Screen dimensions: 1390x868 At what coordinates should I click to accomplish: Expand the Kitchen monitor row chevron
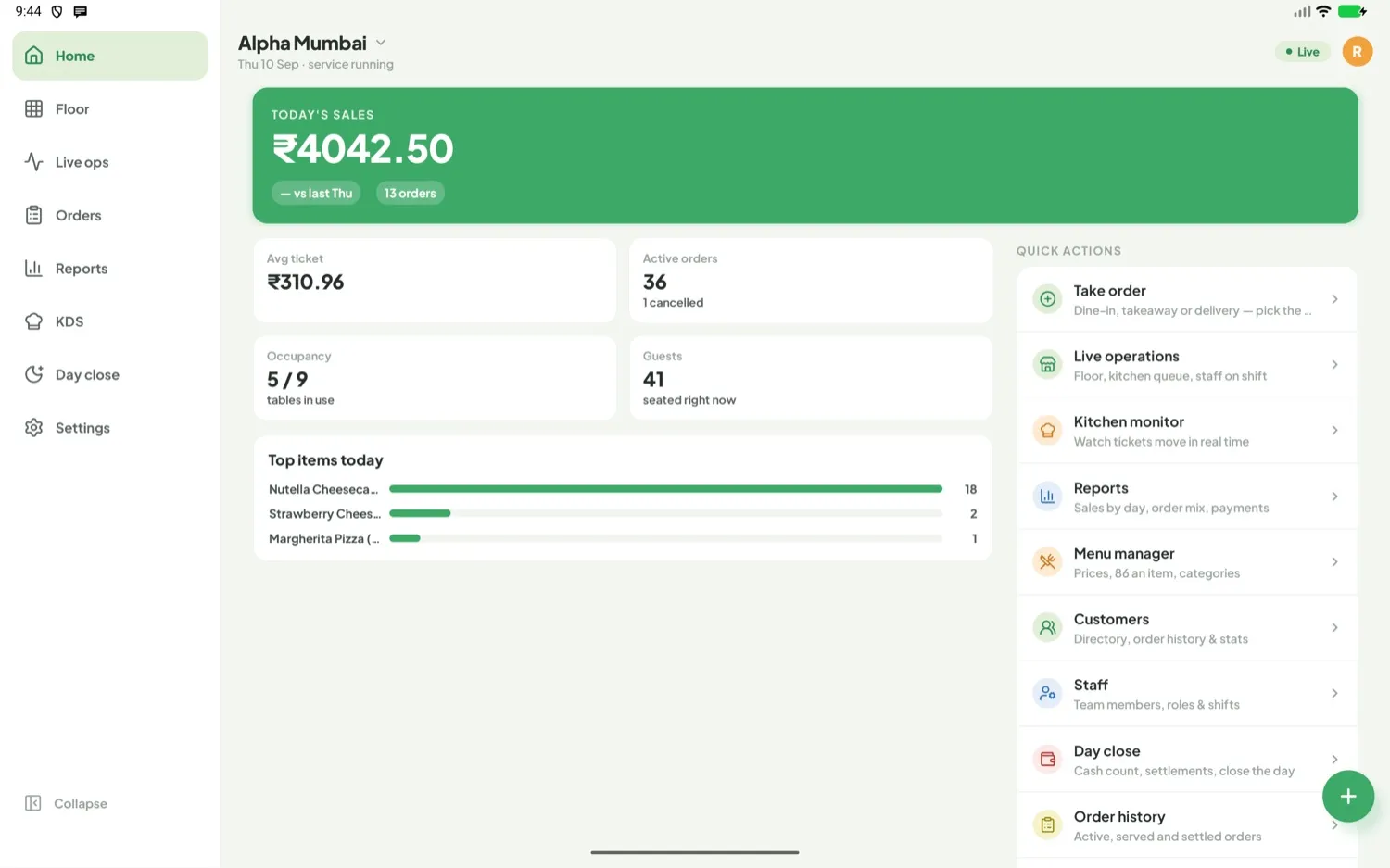[x=1334, y=431]
